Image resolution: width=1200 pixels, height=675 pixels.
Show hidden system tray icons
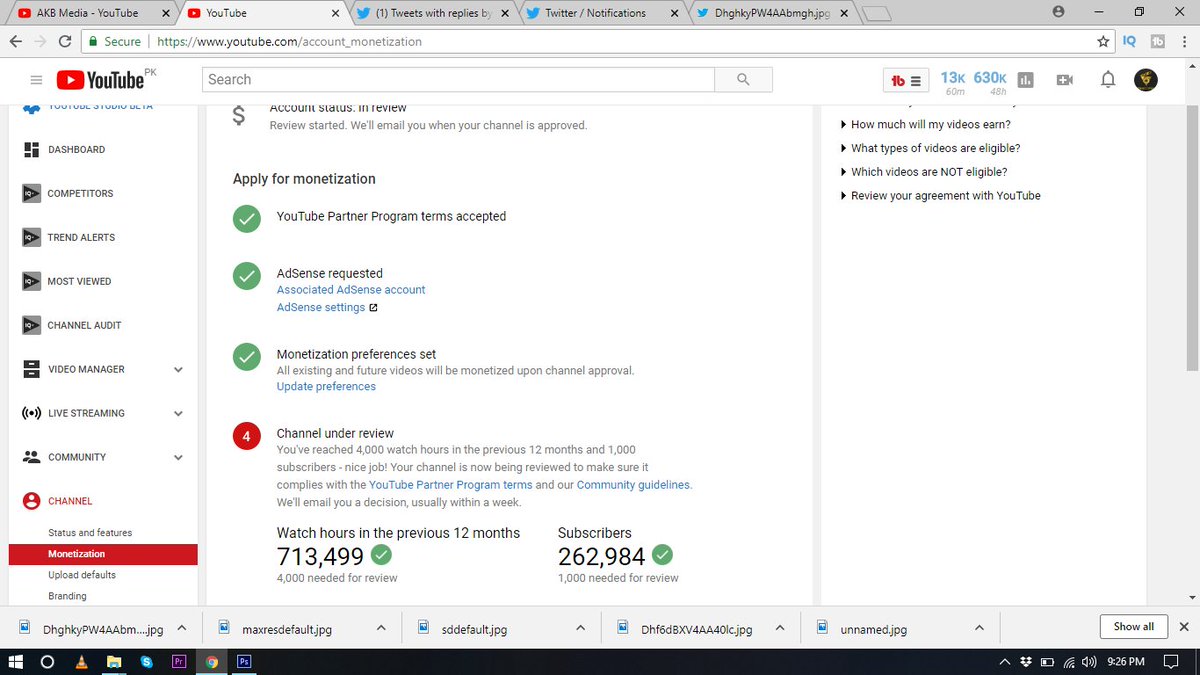coord(1007,661)
